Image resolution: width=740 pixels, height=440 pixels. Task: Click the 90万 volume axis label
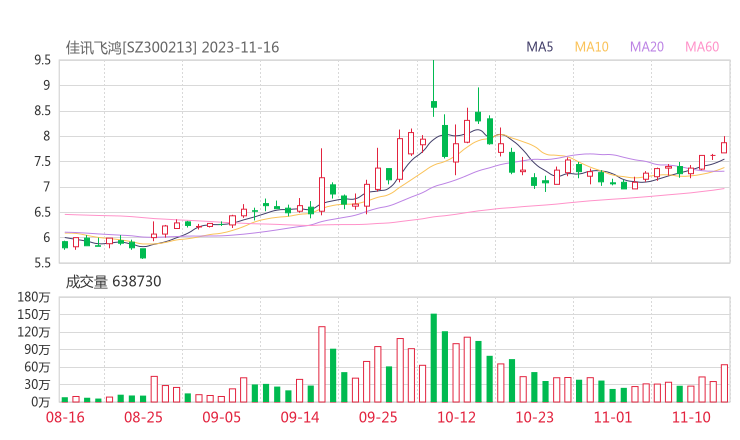click(37, 349)
